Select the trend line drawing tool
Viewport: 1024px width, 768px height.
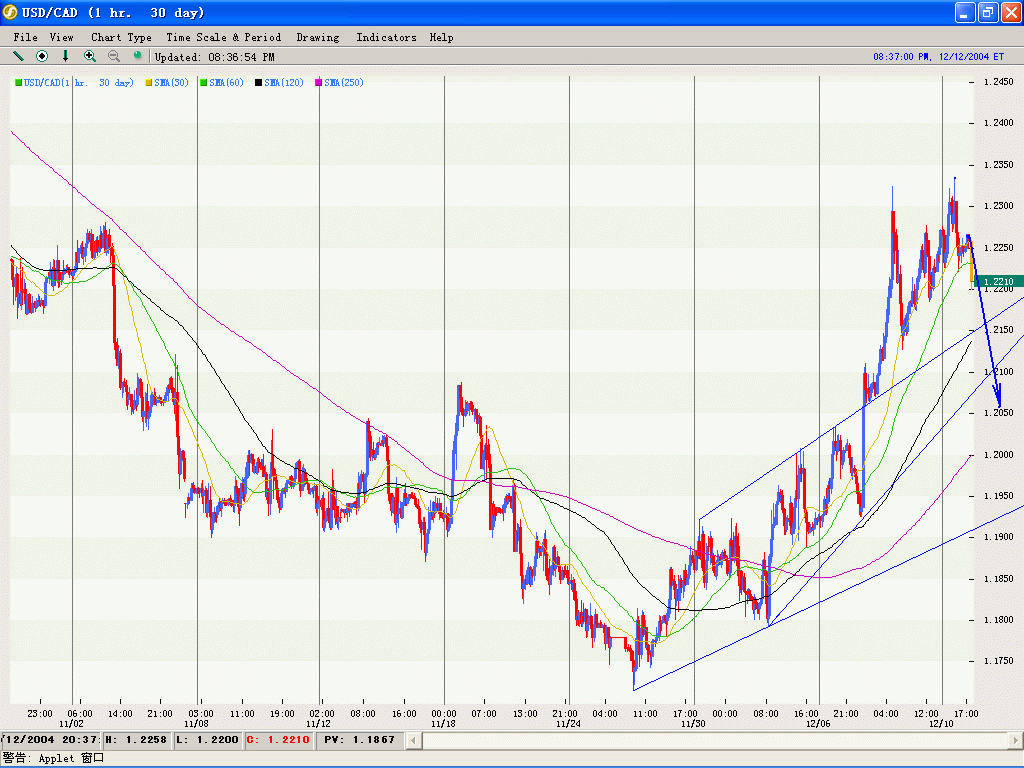pyautogui.click(x=18, y=56)
